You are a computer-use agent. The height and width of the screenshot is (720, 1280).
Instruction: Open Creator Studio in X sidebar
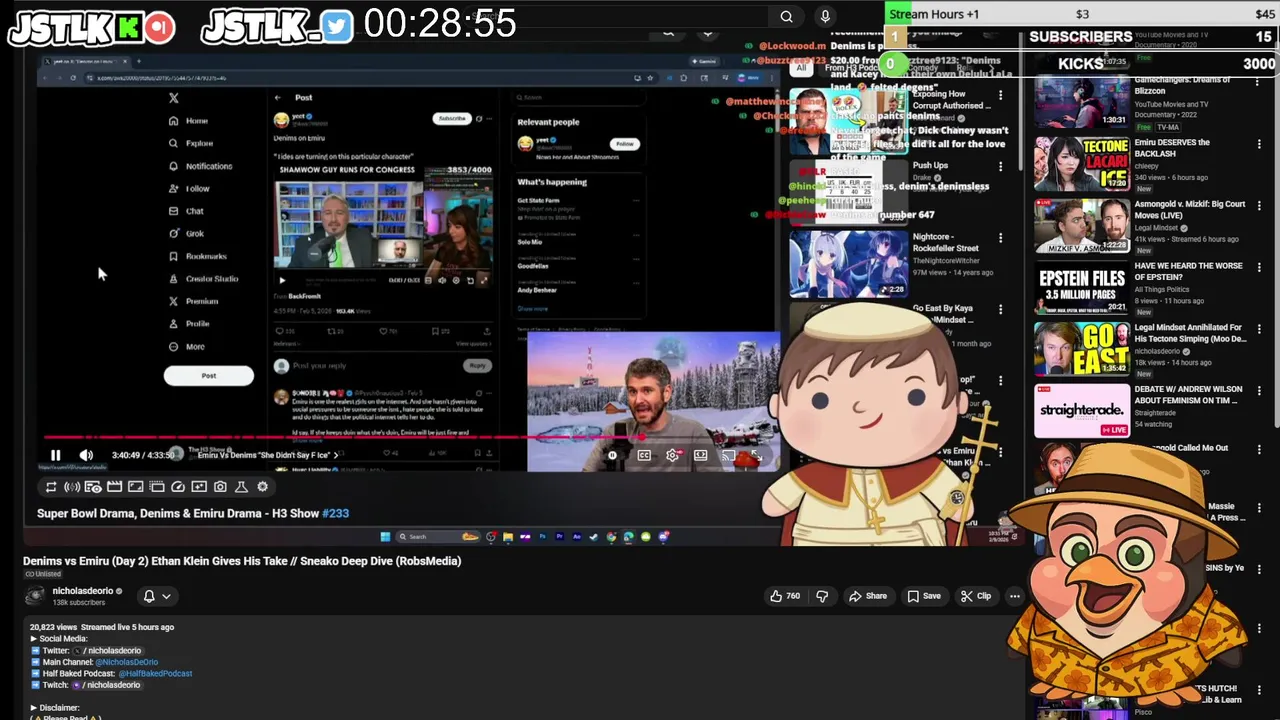[203, 278]
